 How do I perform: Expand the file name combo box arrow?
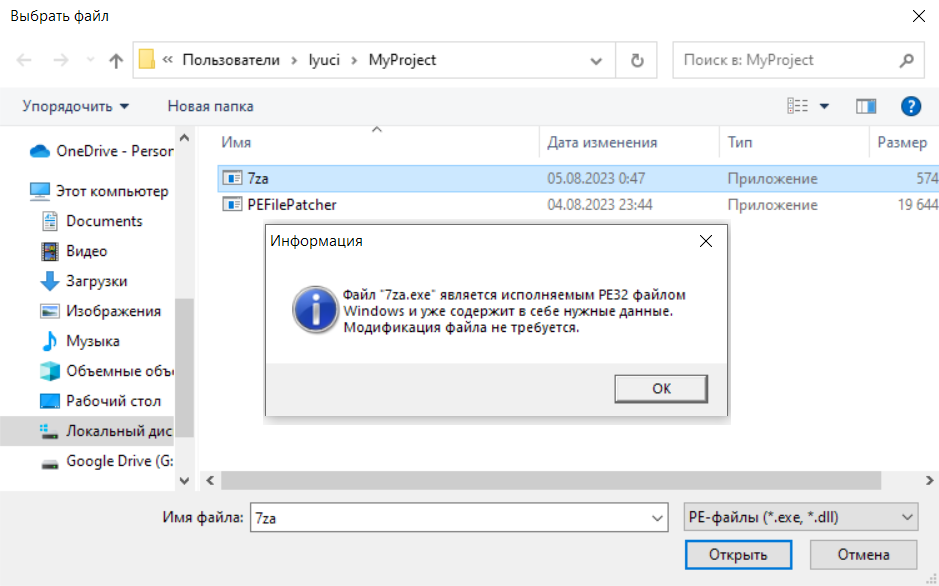(657, 517)
